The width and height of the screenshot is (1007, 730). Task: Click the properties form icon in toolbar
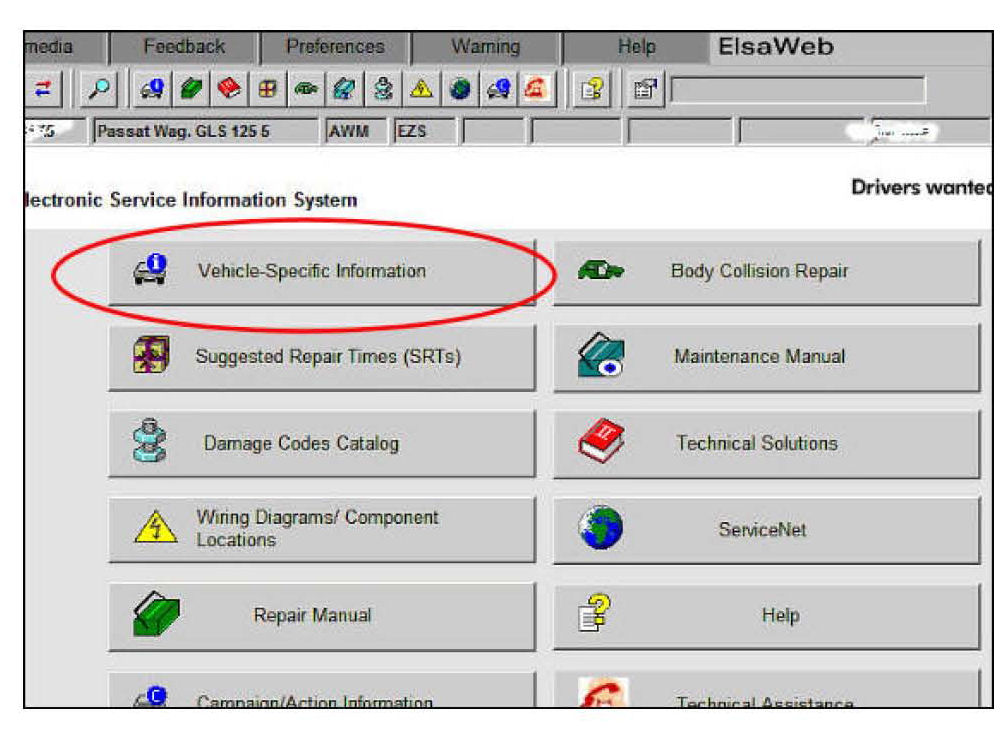[645, 90]
